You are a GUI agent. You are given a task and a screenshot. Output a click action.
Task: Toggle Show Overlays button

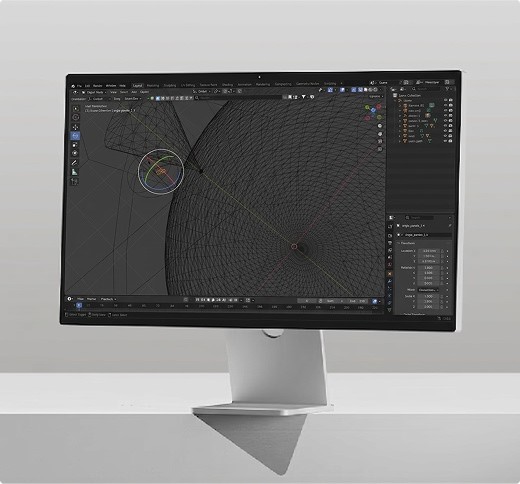342,90
